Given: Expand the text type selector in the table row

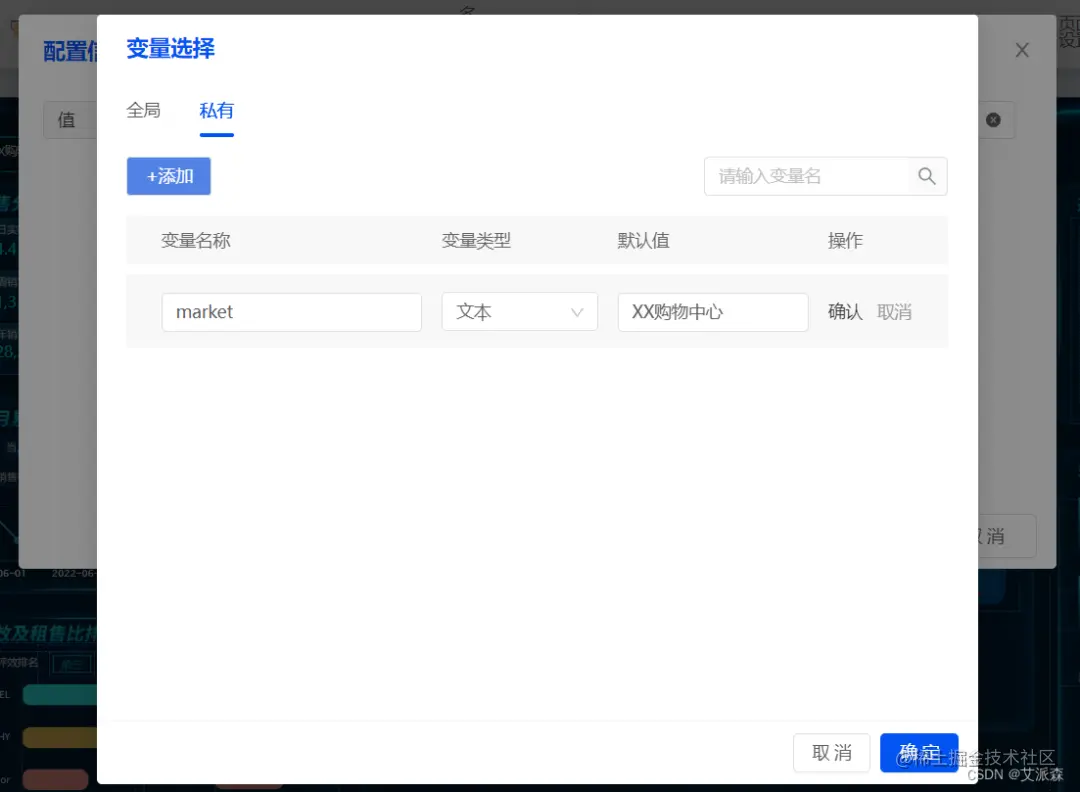Looking at the screenshot, I should pos(519,312).
